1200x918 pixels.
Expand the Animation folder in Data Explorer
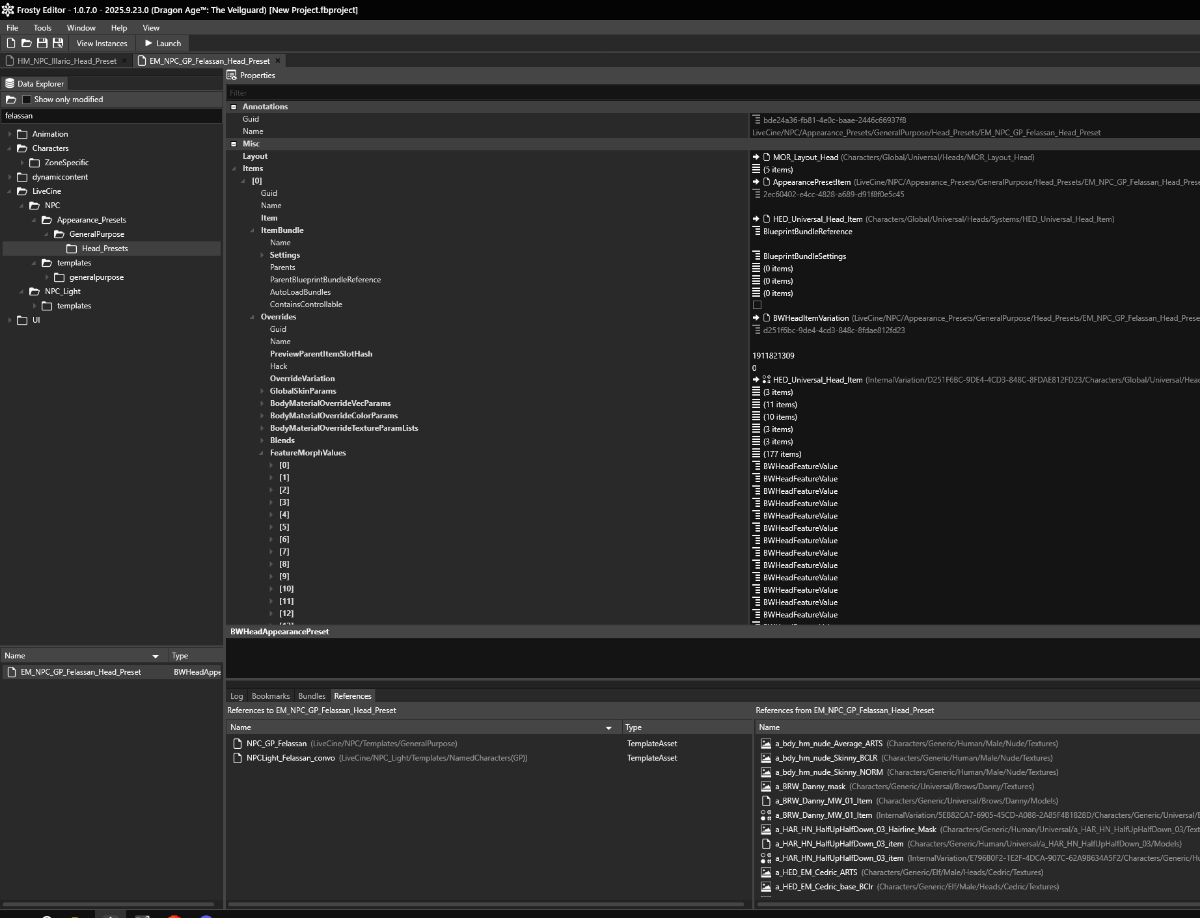(x=10, y=134)
